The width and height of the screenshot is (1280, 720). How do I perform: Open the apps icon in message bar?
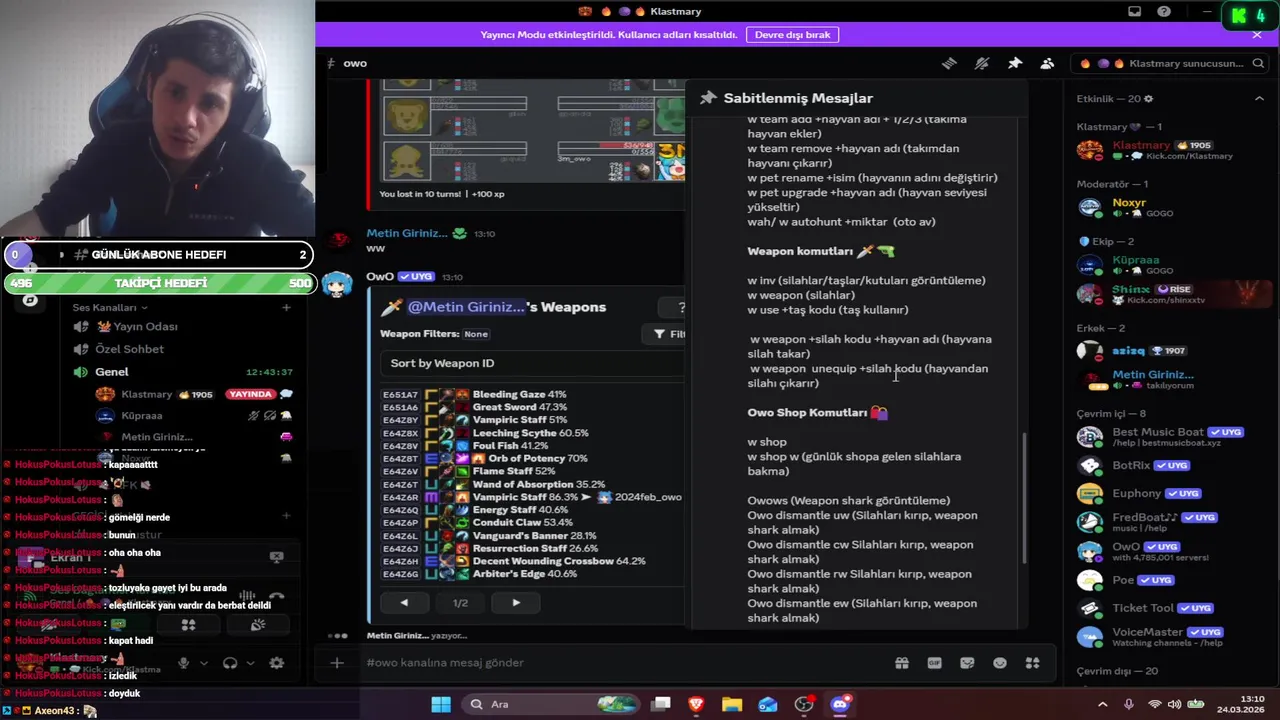click(1033, 662)
